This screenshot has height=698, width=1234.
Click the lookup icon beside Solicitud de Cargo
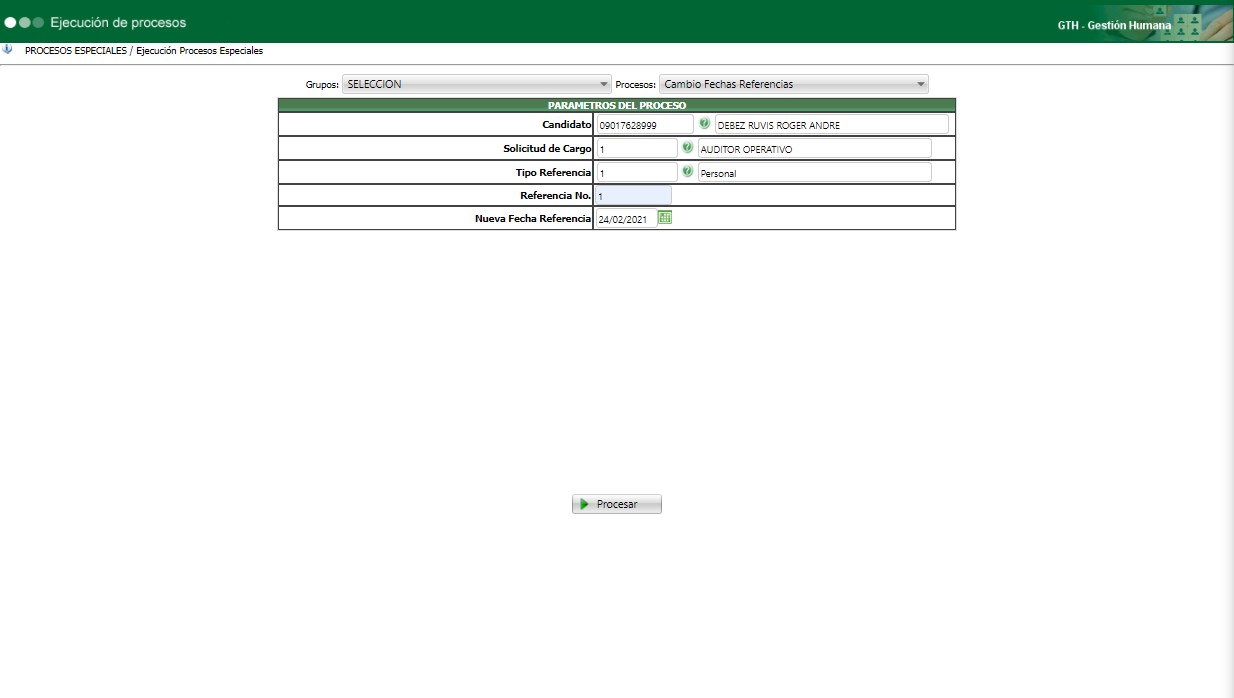click(687, 147)
